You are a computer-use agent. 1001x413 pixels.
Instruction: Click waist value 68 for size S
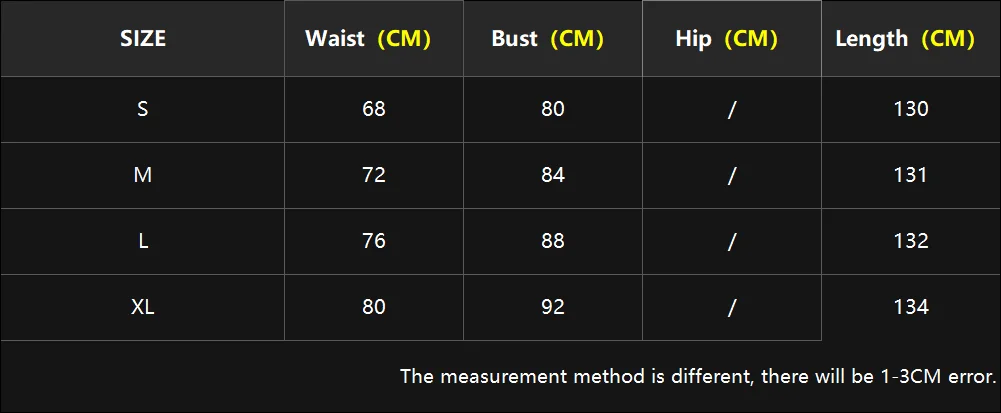[x=374, y=110]
